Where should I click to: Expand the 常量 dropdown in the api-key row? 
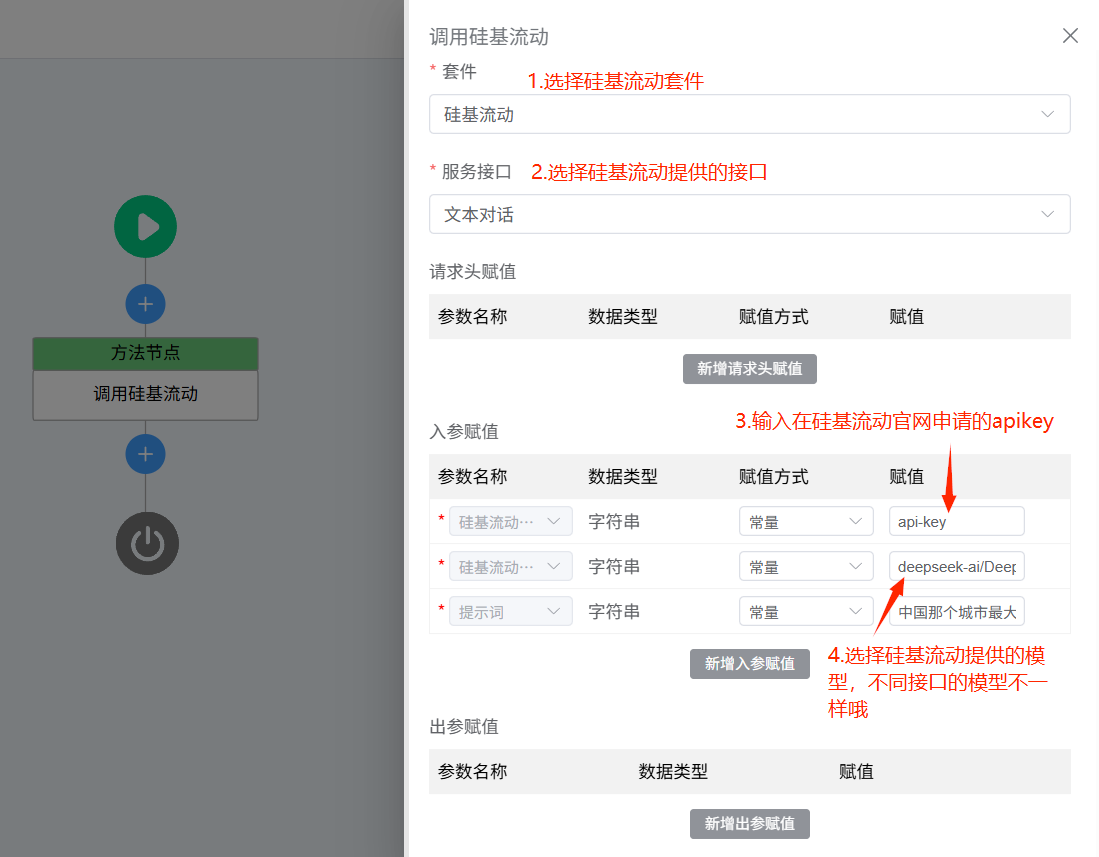806,521
